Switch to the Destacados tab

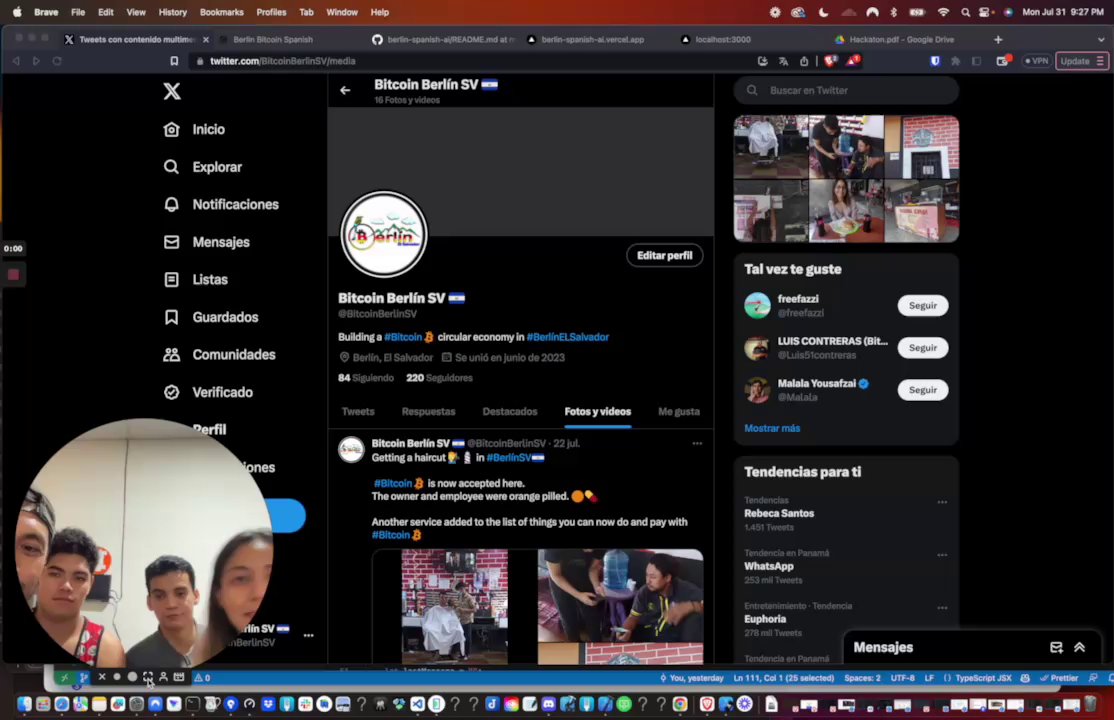(510, 412)
